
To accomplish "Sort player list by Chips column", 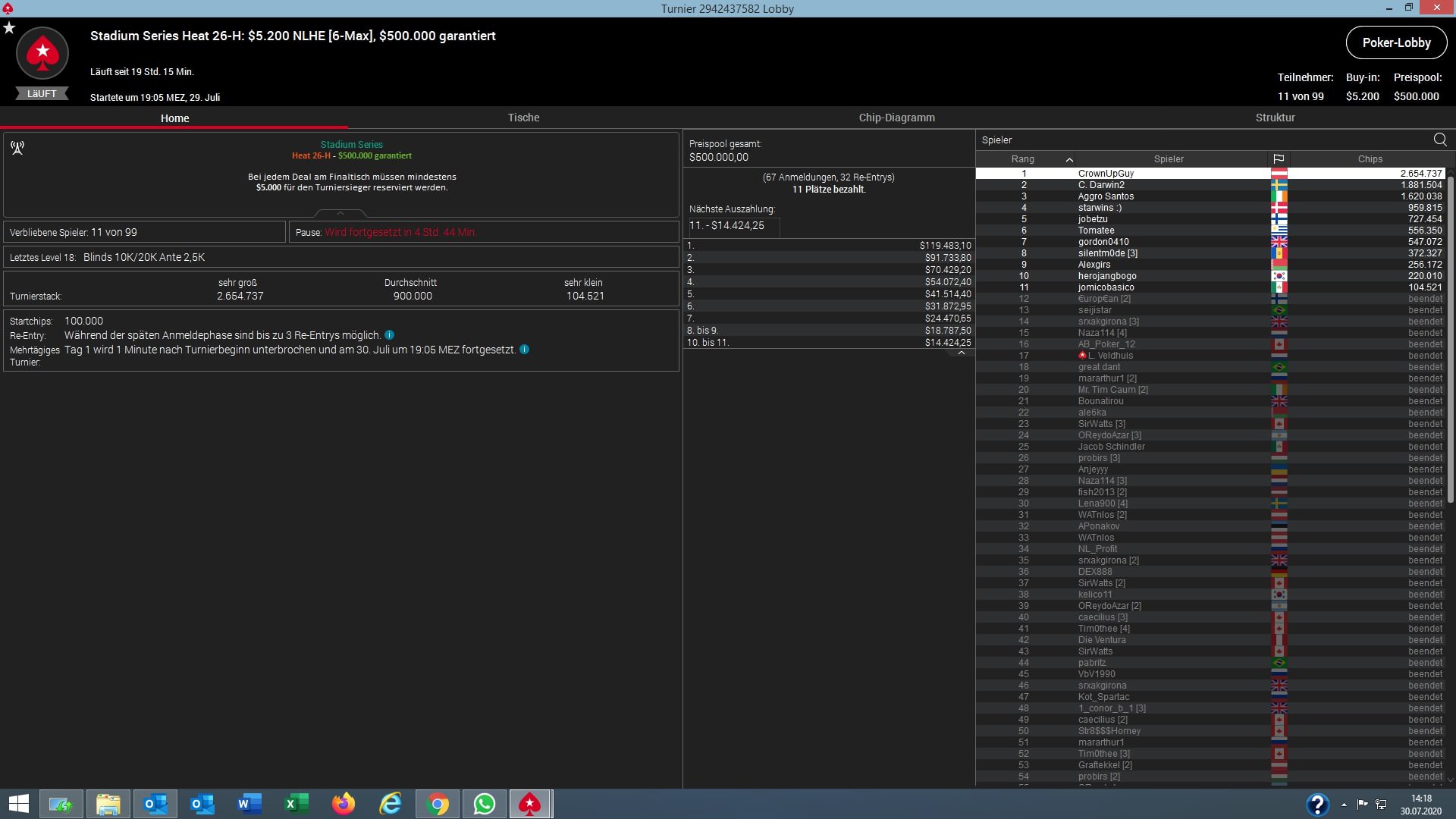I will (x=1370, y=159).
